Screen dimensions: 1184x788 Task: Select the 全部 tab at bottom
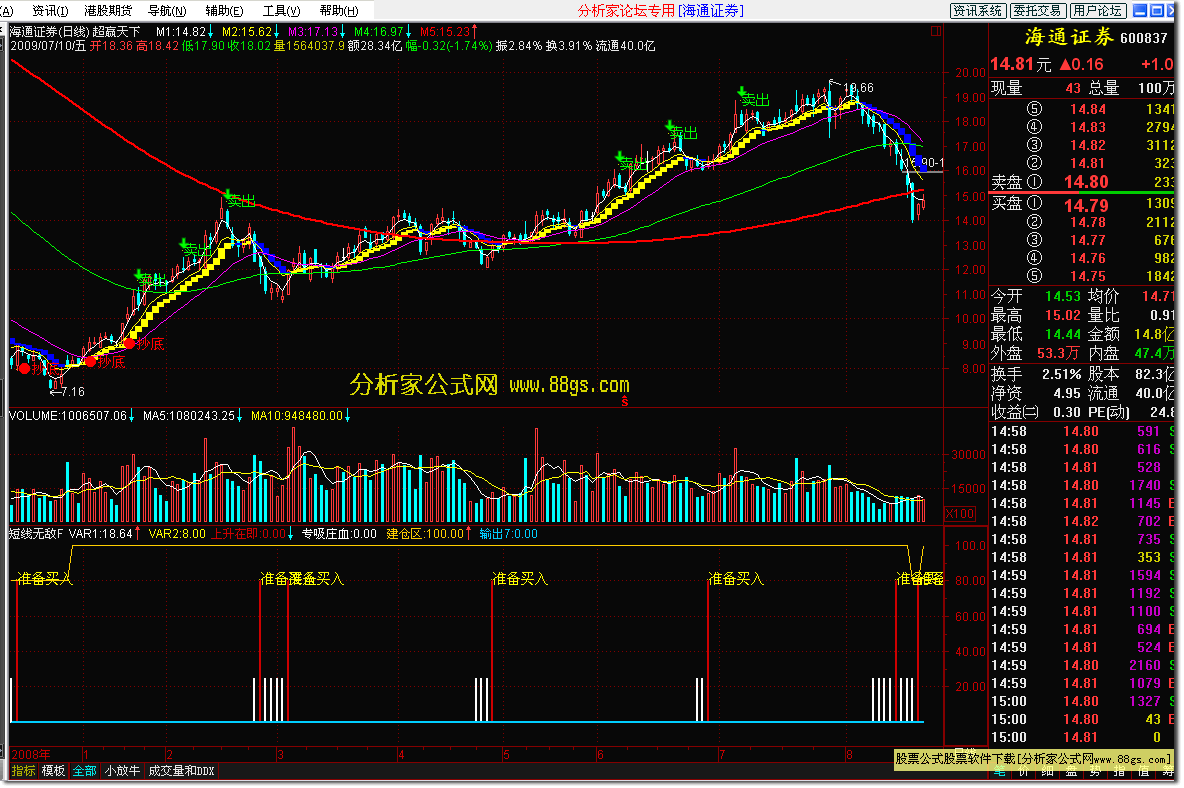[85, 771]
